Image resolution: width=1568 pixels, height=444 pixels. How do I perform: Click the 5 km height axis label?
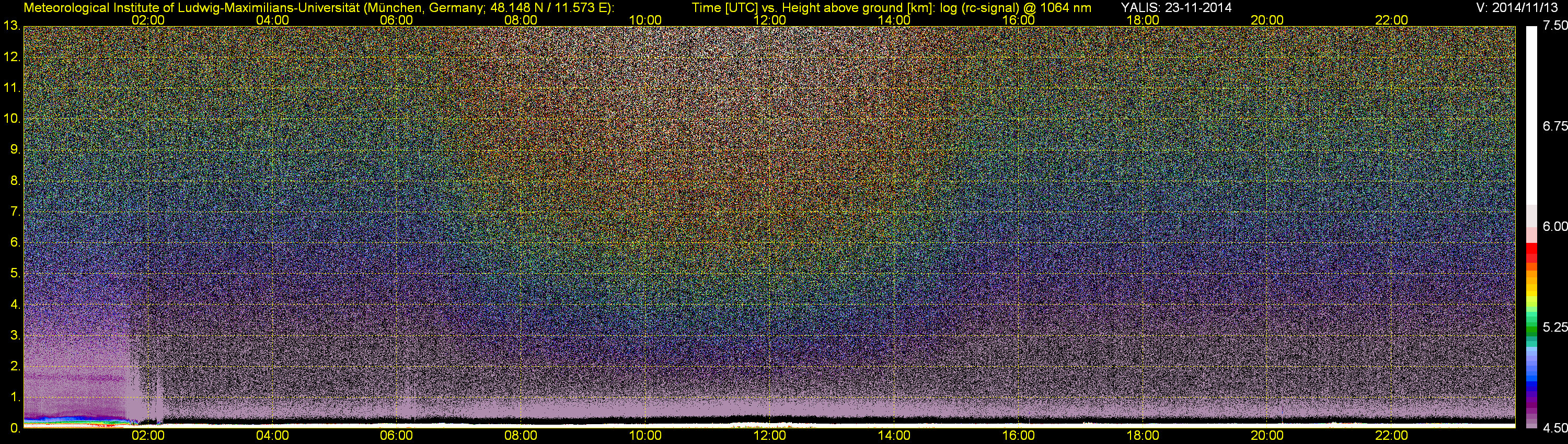[15, 274]
